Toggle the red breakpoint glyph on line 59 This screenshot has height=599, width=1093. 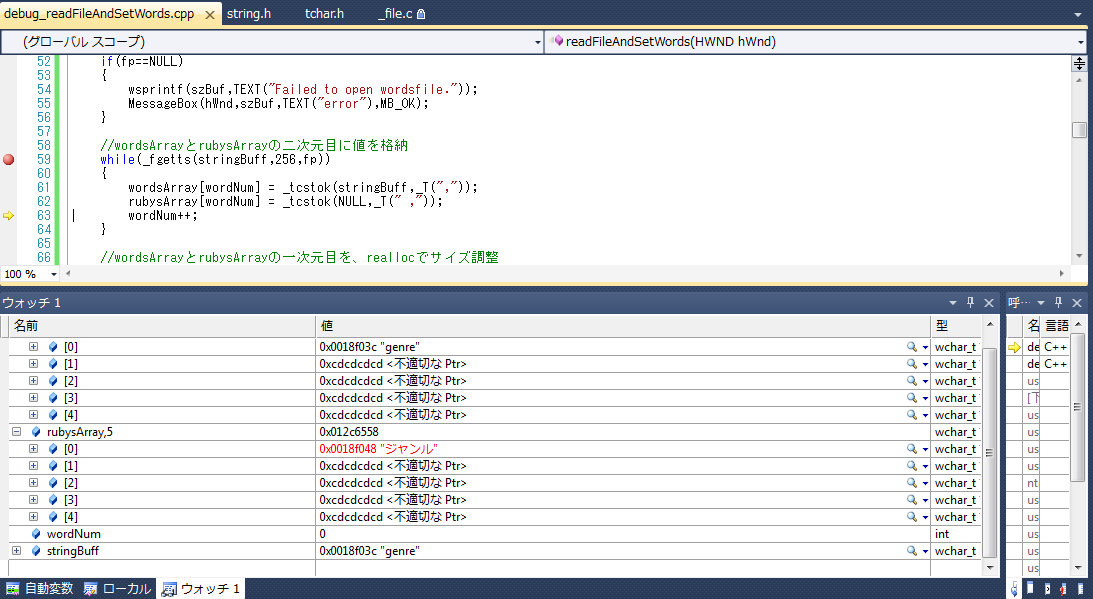pos(8,160)
